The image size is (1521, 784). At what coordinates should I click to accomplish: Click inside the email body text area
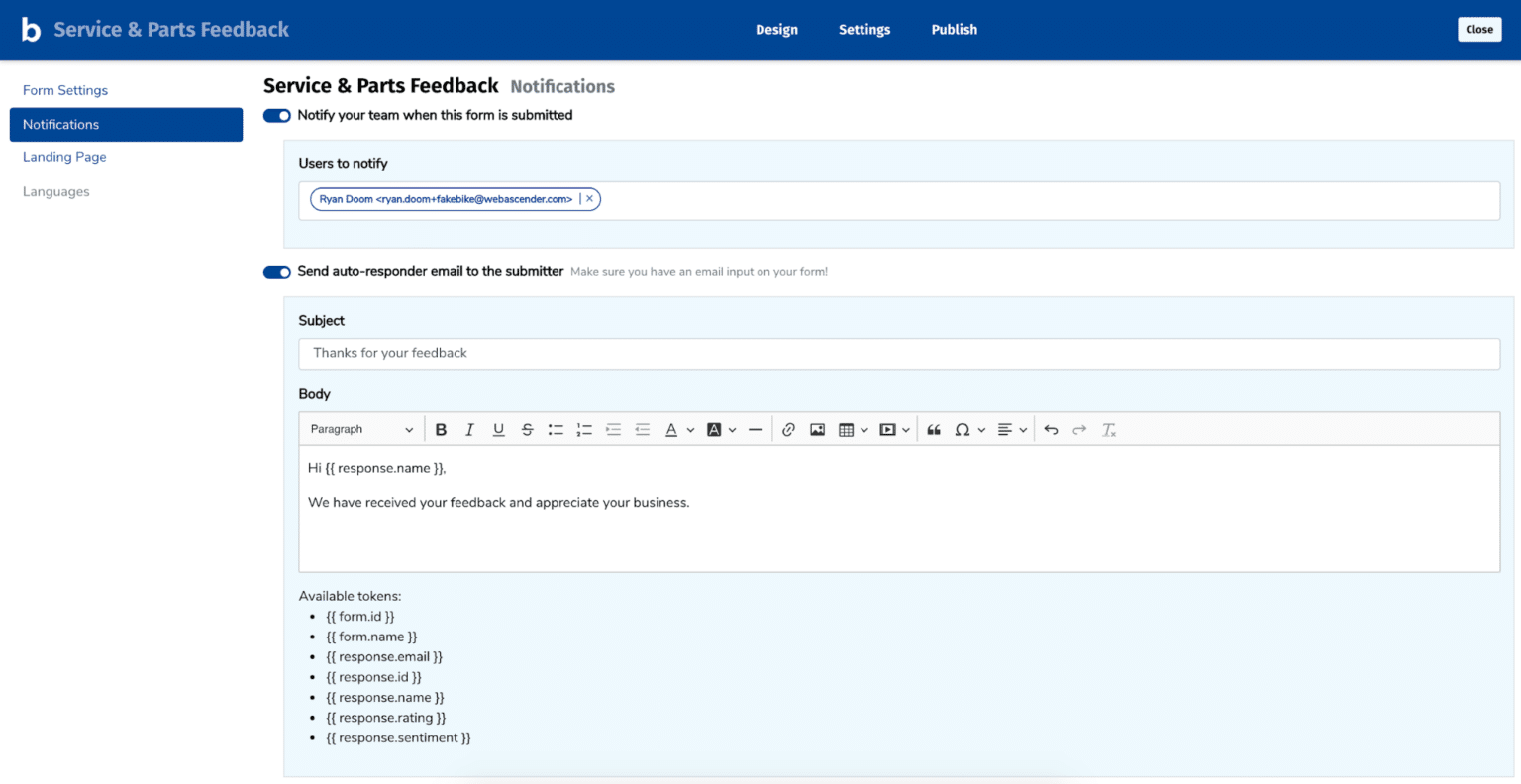tap(899, 509)
